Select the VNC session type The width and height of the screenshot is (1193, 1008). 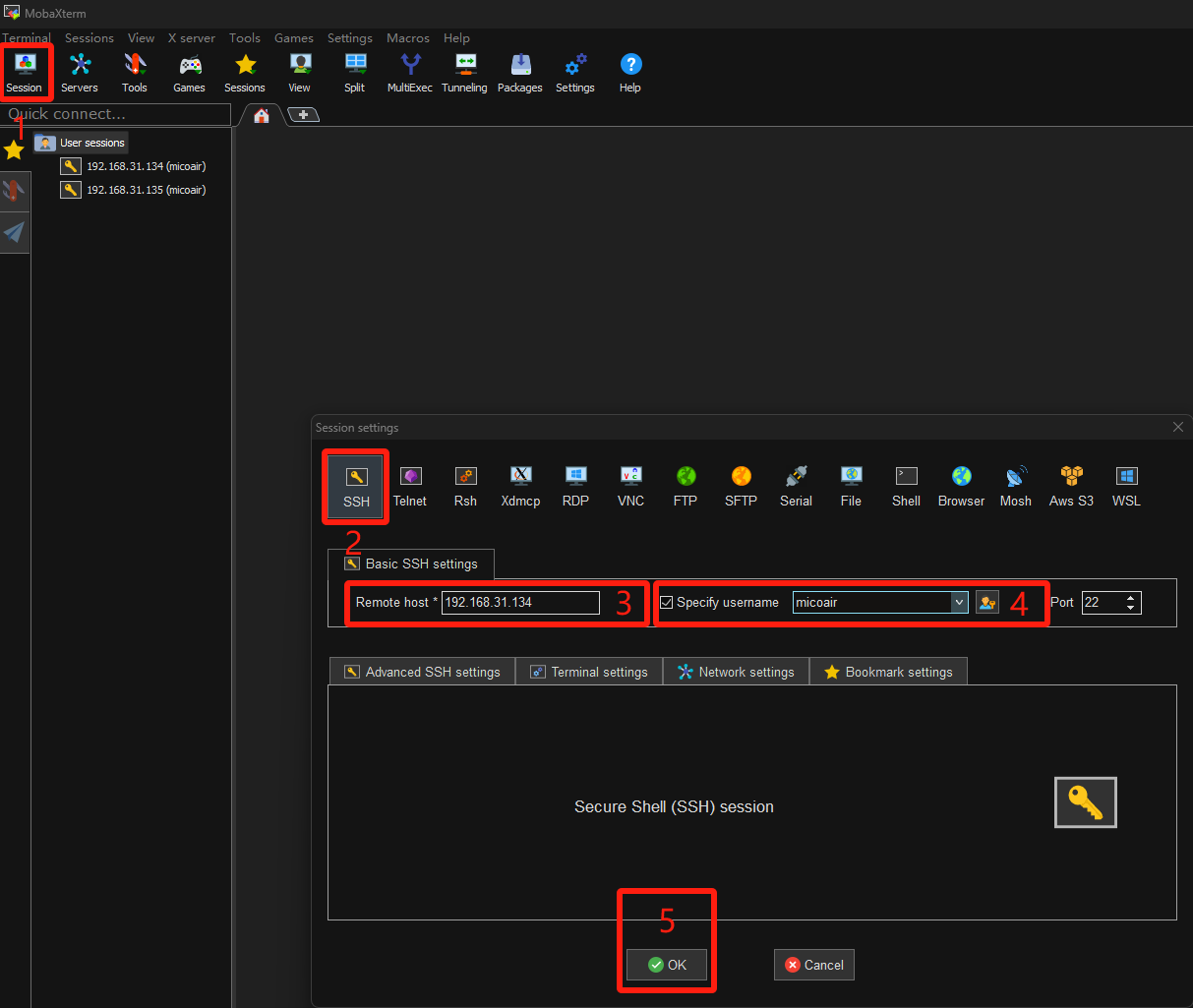click(x=630, y=486)
